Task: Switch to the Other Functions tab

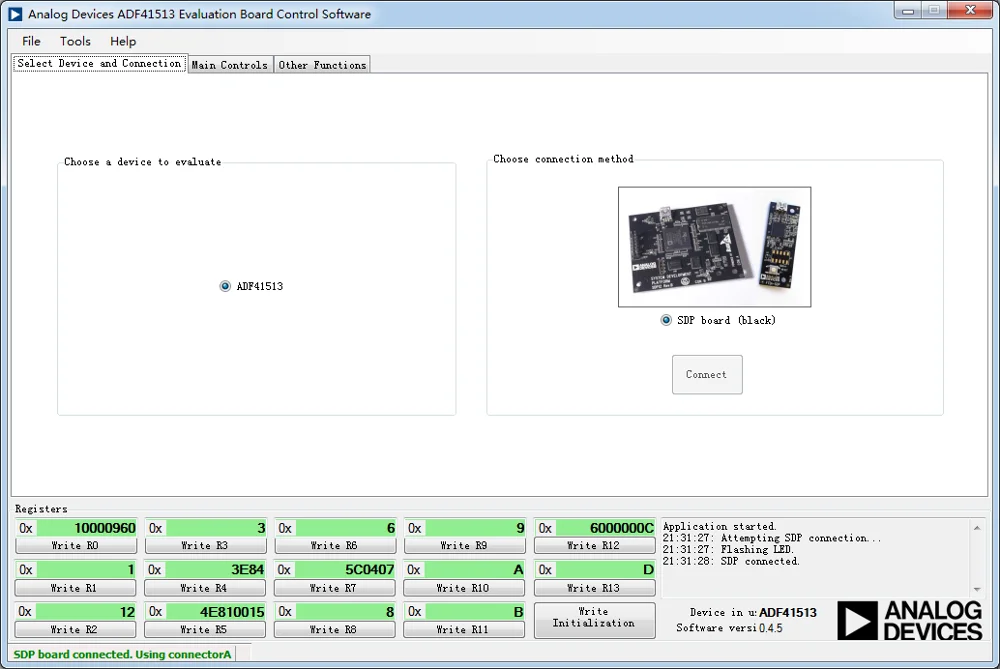Action: [322, 64]
